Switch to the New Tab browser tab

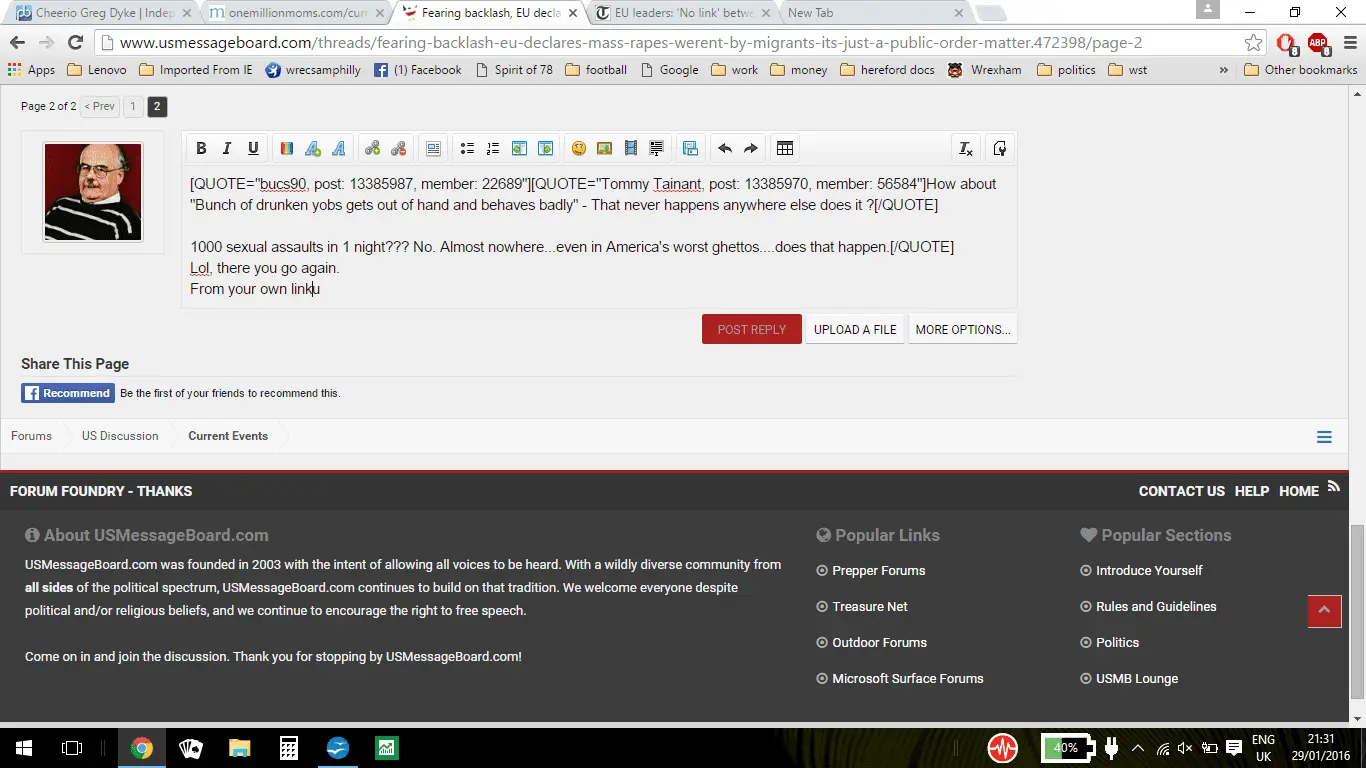click(x=870, y=13)
